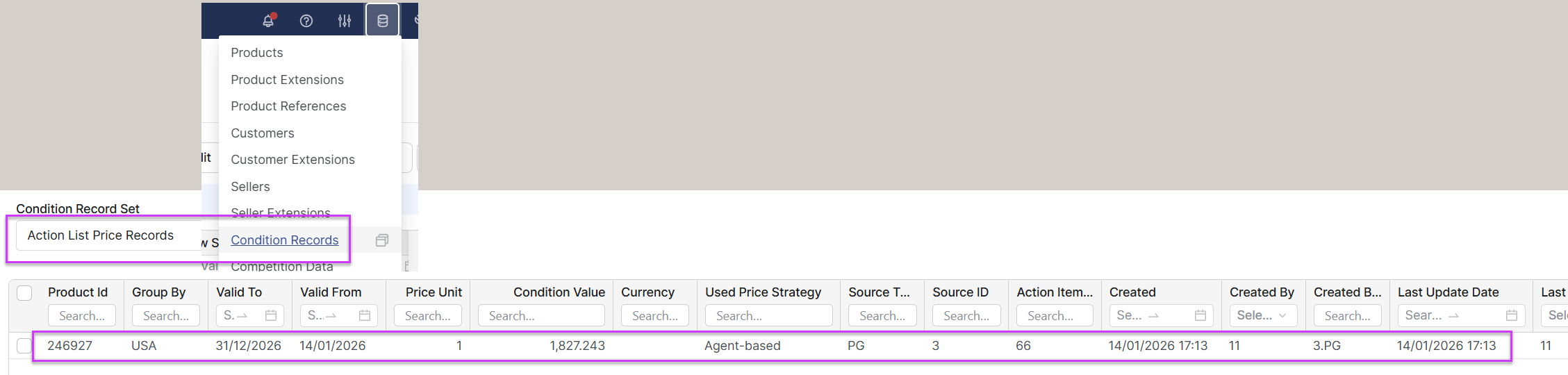
Task: Click the master data database icon
Action: [382, 21]
